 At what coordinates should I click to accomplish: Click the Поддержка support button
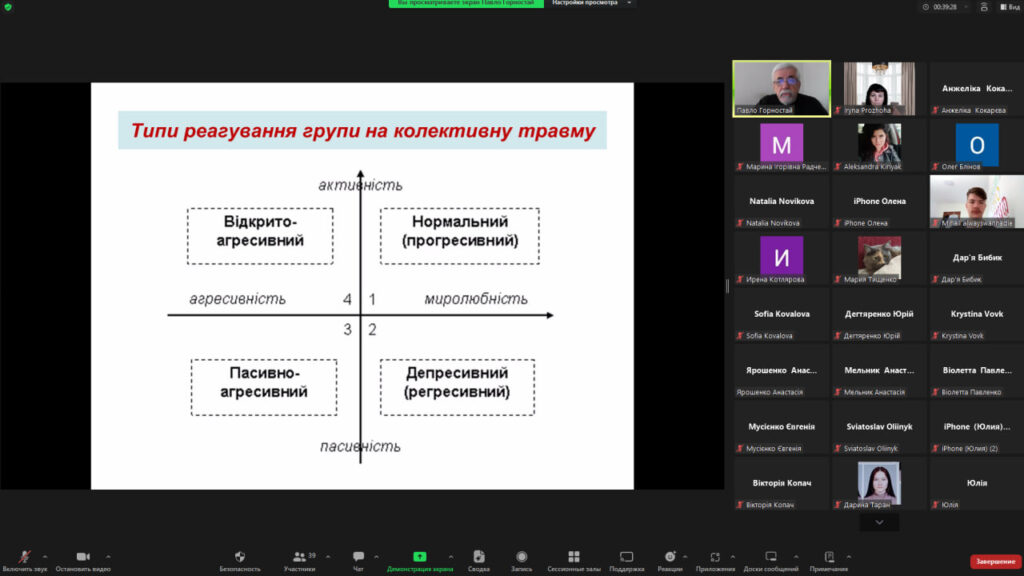point(626,557)
